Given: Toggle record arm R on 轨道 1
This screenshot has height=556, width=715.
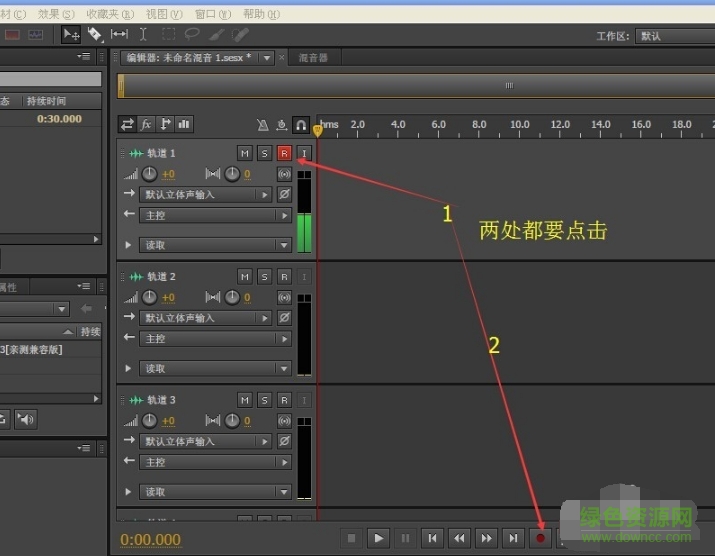Looking at the screenshot, I should click(284, 153).
